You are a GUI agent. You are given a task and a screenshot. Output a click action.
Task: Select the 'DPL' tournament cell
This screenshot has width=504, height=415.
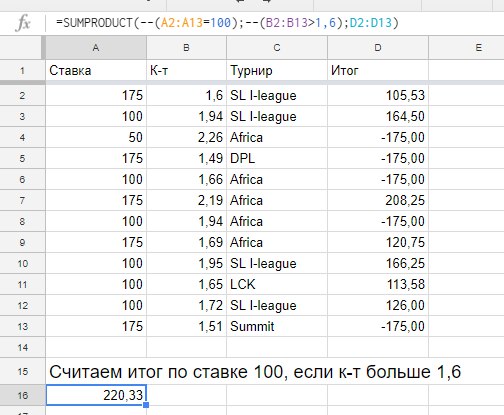point(277,159)
